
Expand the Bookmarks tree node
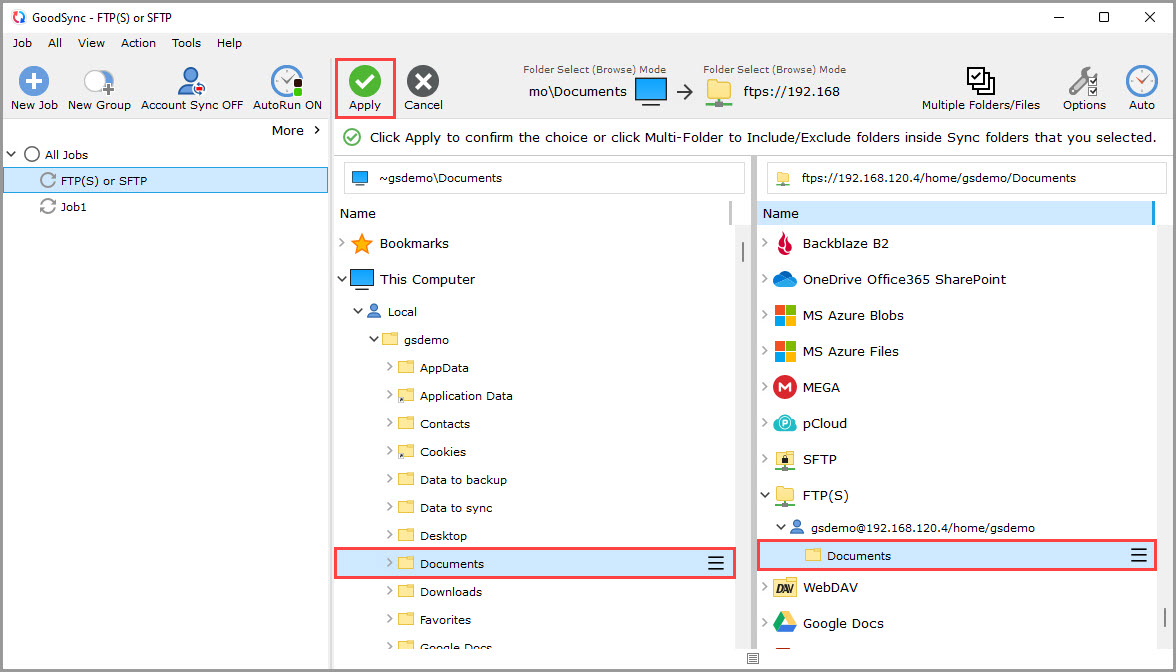coord(342,243)
